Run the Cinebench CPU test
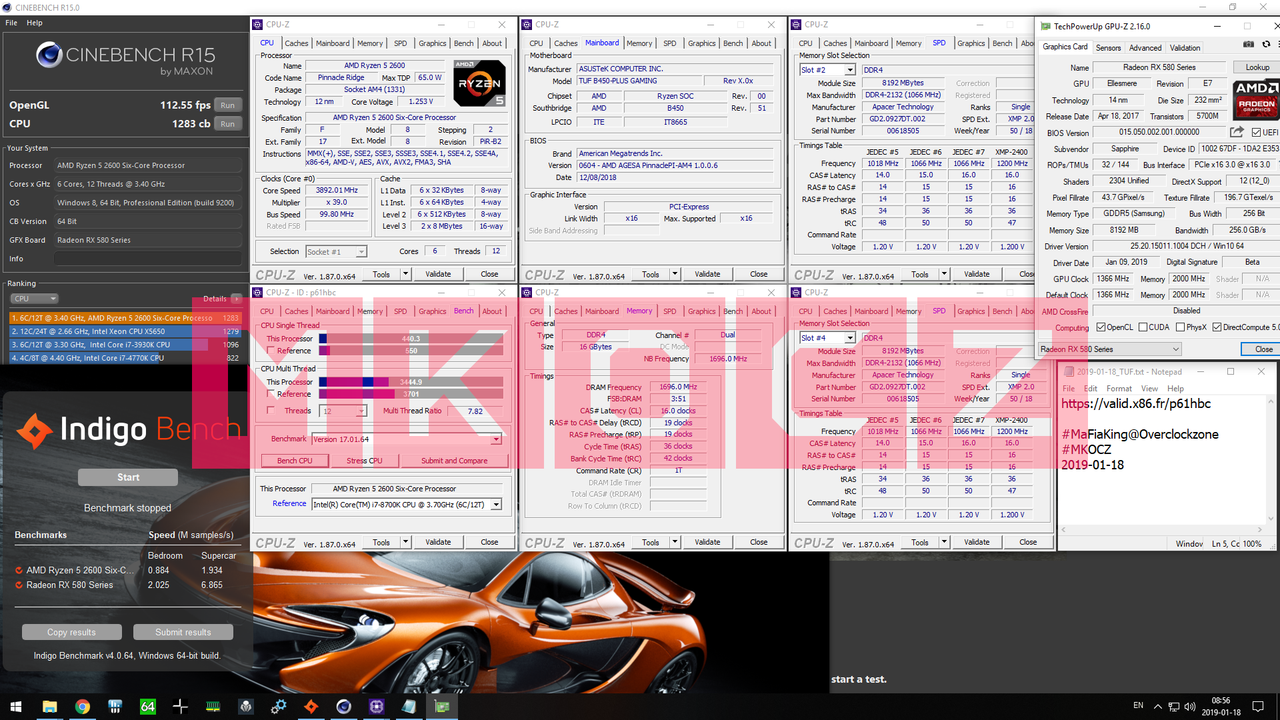Image resolution: width=1280 pixels, height=720 pixels. coord(228,124)
